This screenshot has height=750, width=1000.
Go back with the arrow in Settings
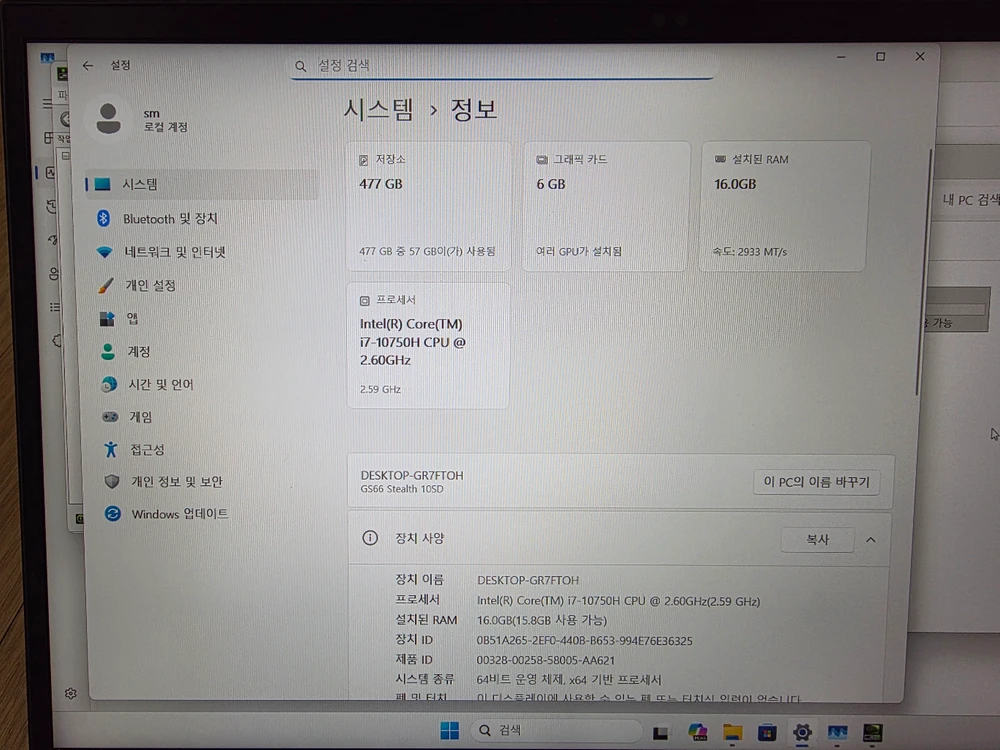click(x=88, y=65)
